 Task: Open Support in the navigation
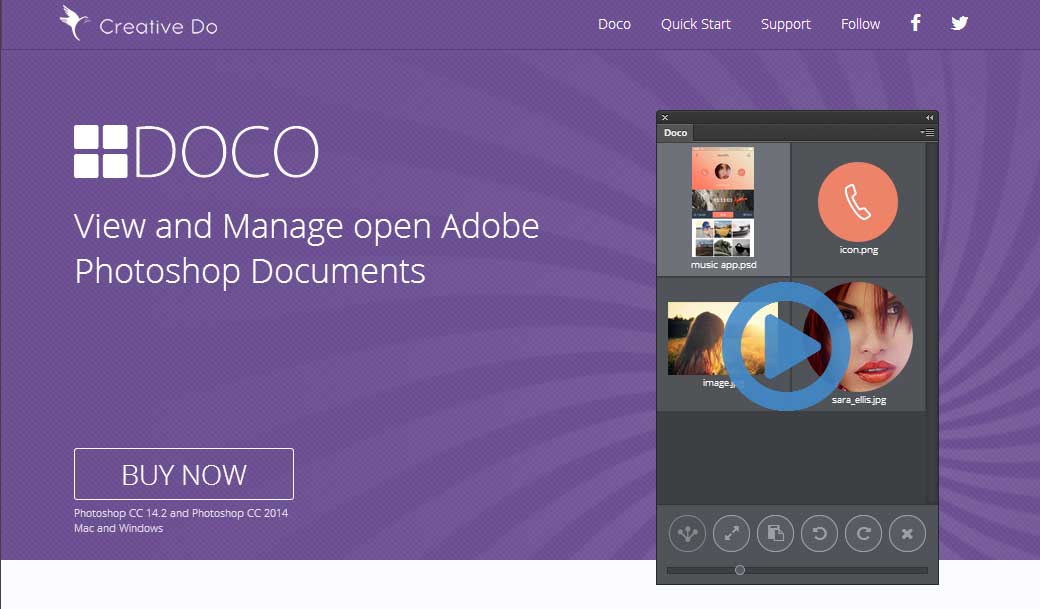point(785,24)
